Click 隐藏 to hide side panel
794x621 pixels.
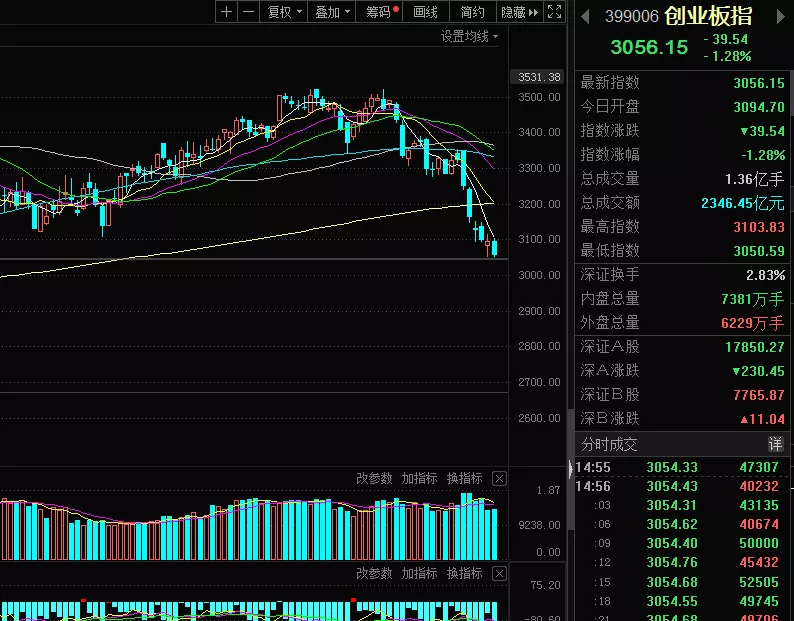[x=519, y=12]
